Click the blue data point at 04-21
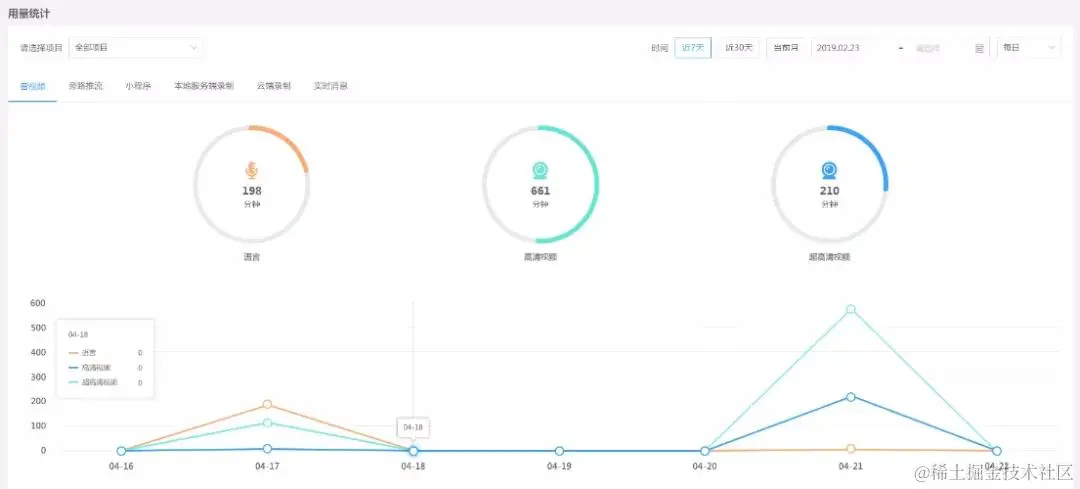 [851, 397]
